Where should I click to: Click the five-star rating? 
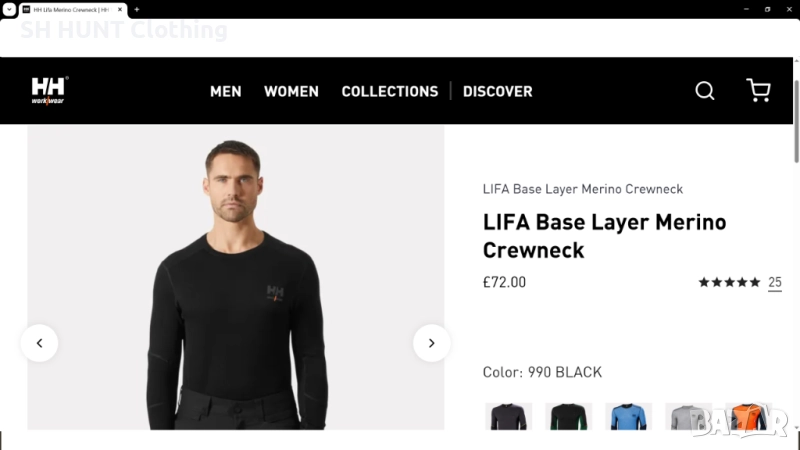pos(729,283)
